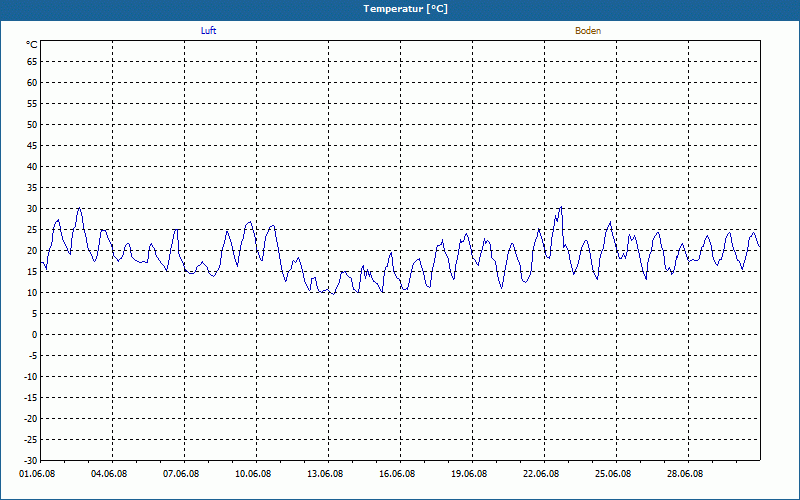Viewport: 800px width, 500px height.
Task: Select the 22.06.08 date label
Action: [x=541, y=473]
